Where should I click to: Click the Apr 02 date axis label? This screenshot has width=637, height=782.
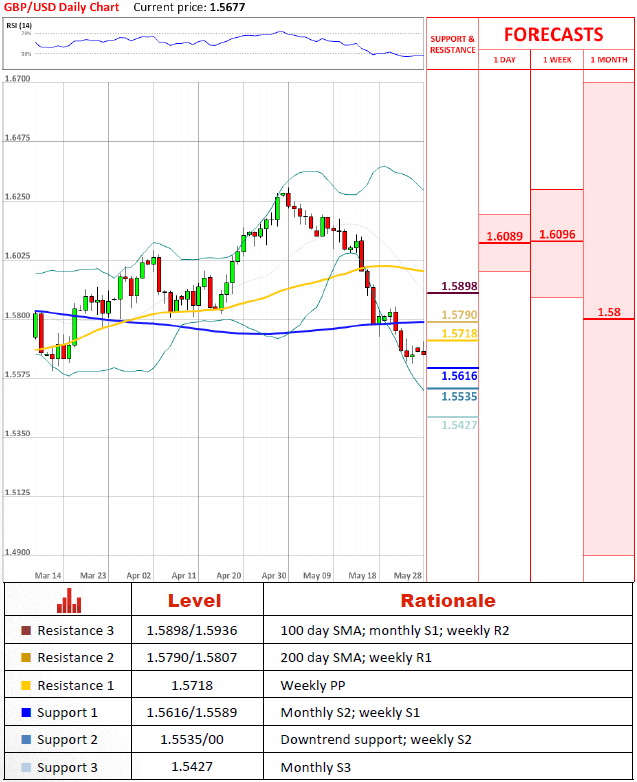coord(139,576)
